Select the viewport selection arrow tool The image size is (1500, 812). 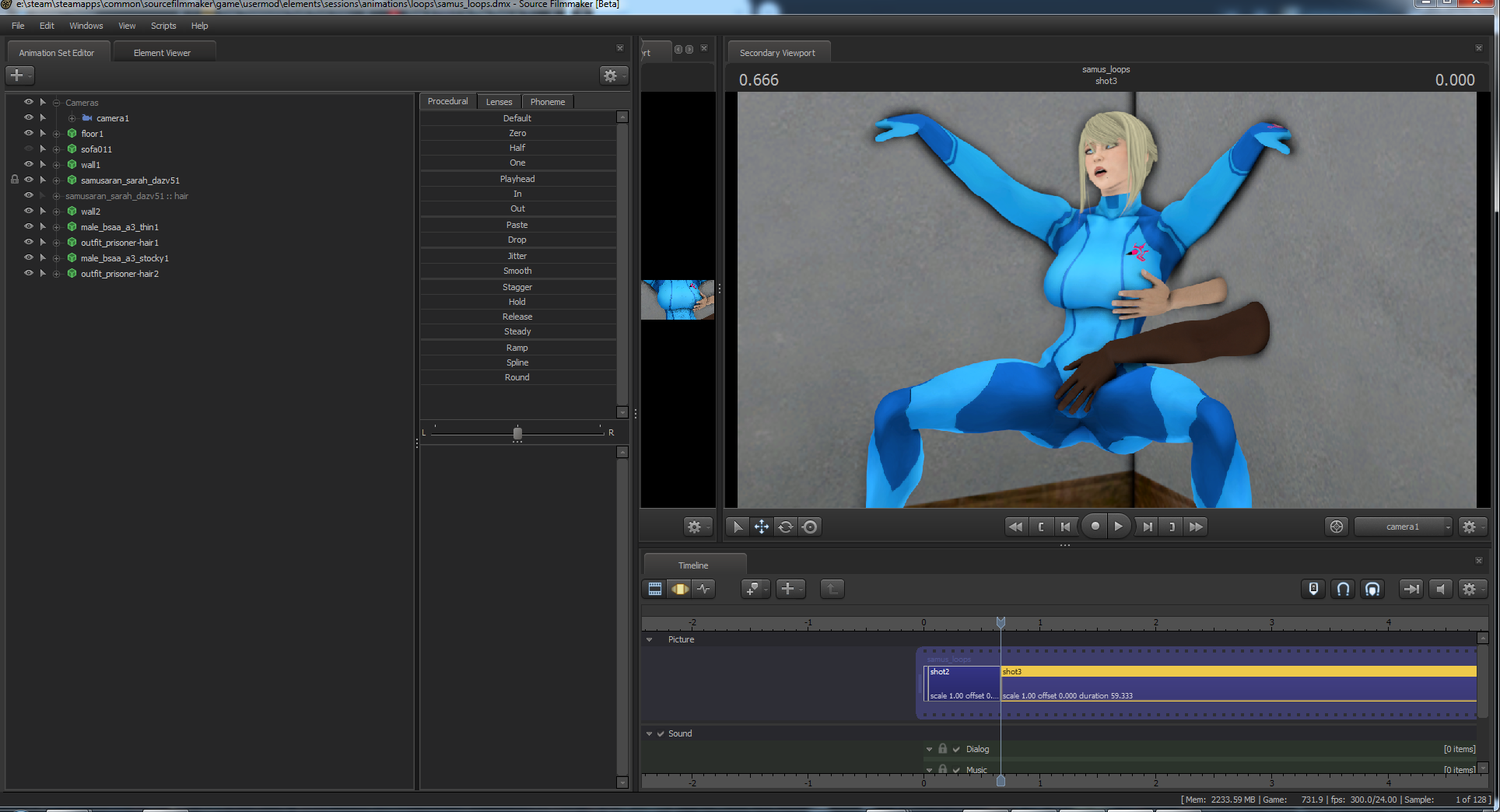738,527
